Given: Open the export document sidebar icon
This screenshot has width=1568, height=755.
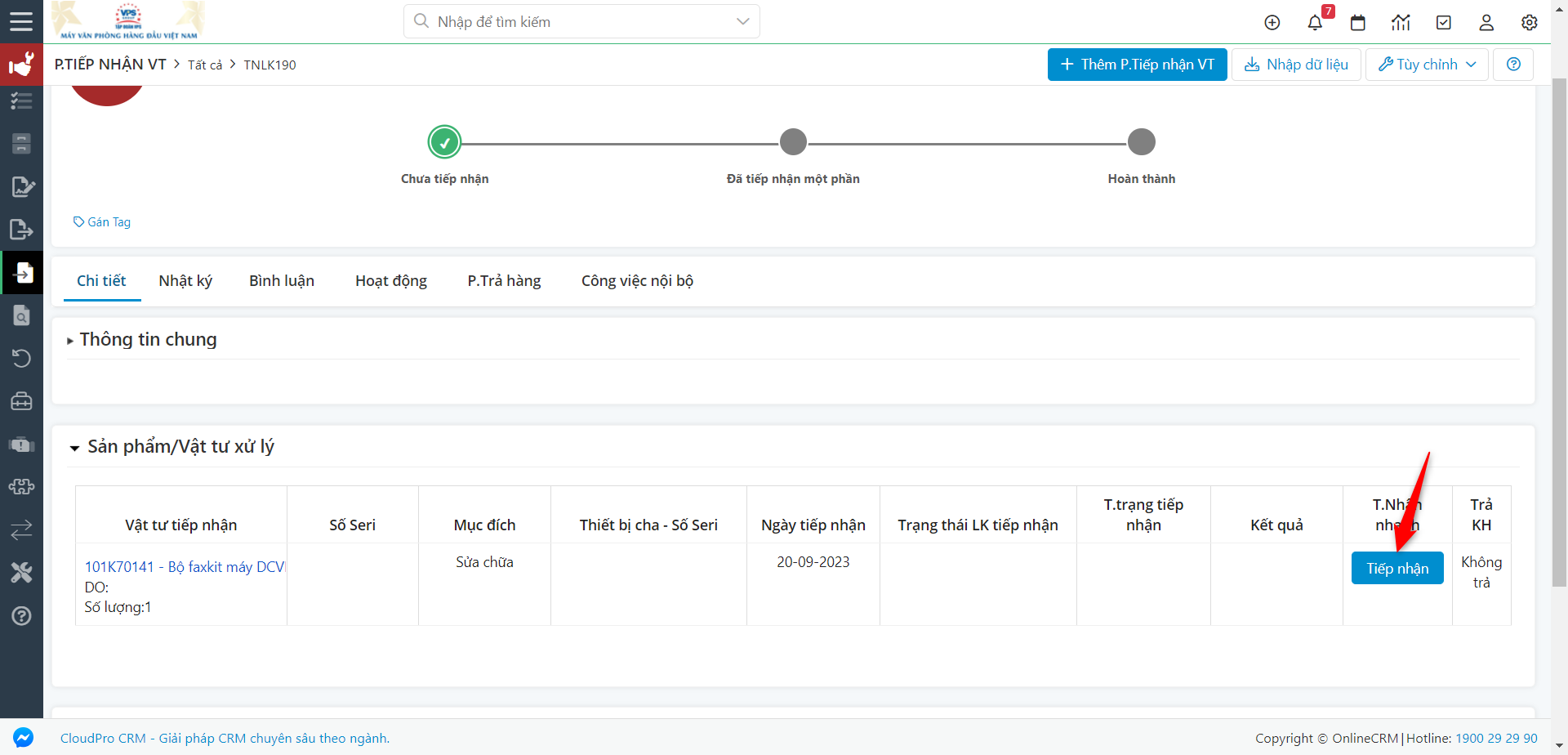Looking at the screenshot, I should tap(21, 230).
